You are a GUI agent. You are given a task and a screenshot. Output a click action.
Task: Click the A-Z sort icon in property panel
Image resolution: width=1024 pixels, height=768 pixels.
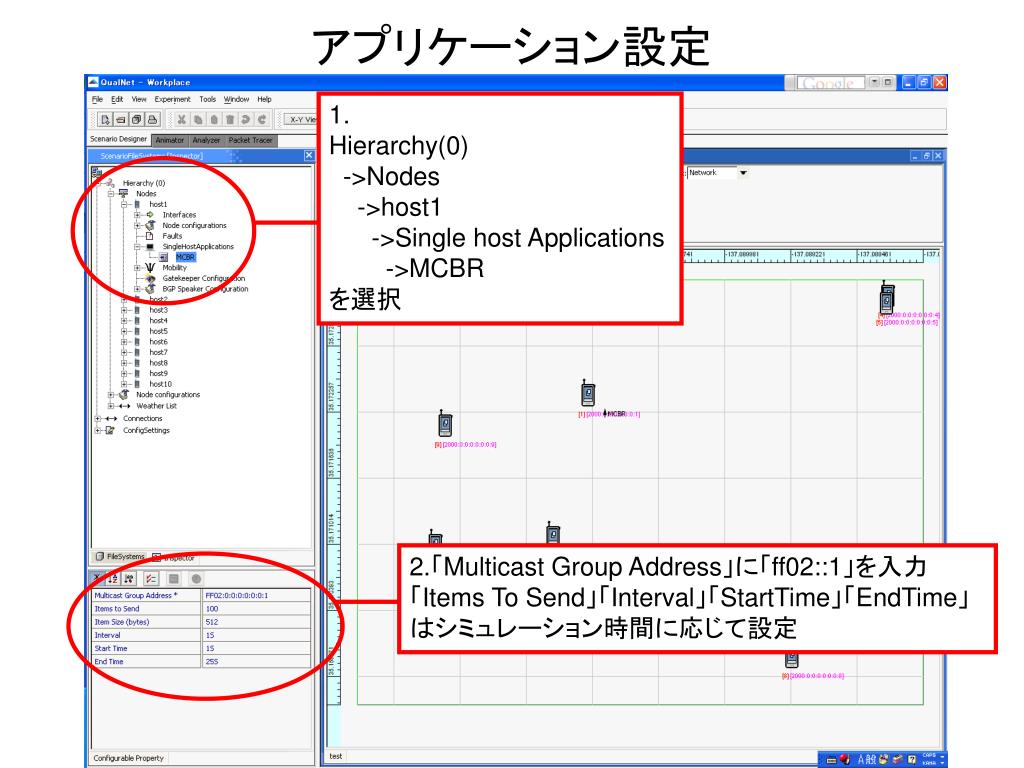click(x=113, y=579)
